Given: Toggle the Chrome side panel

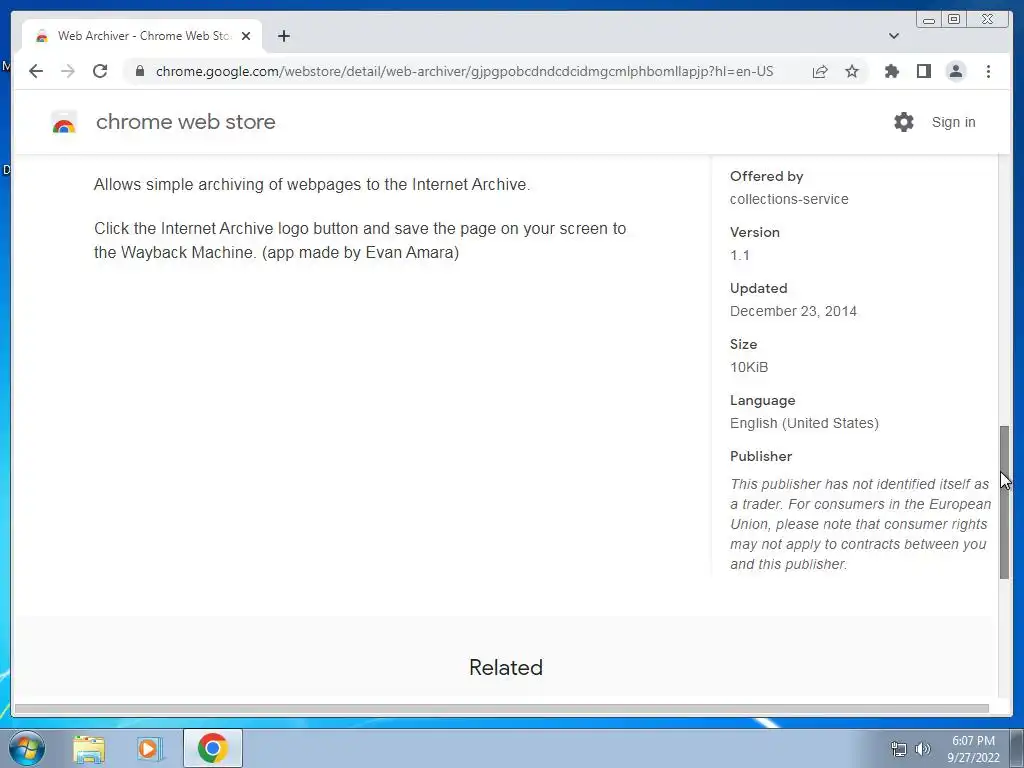Looking at the screenshot, I should pos(923,71).
